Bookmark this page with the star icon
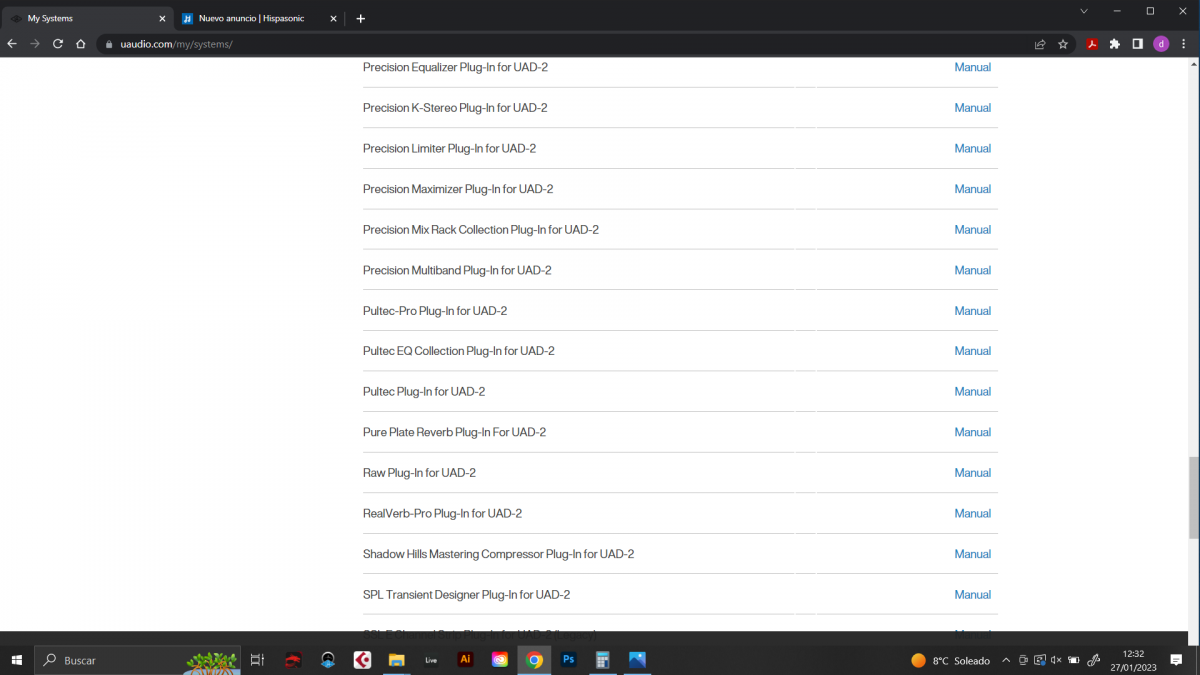The width and height of the screenshot is (1200, 675). (1063, 44)
